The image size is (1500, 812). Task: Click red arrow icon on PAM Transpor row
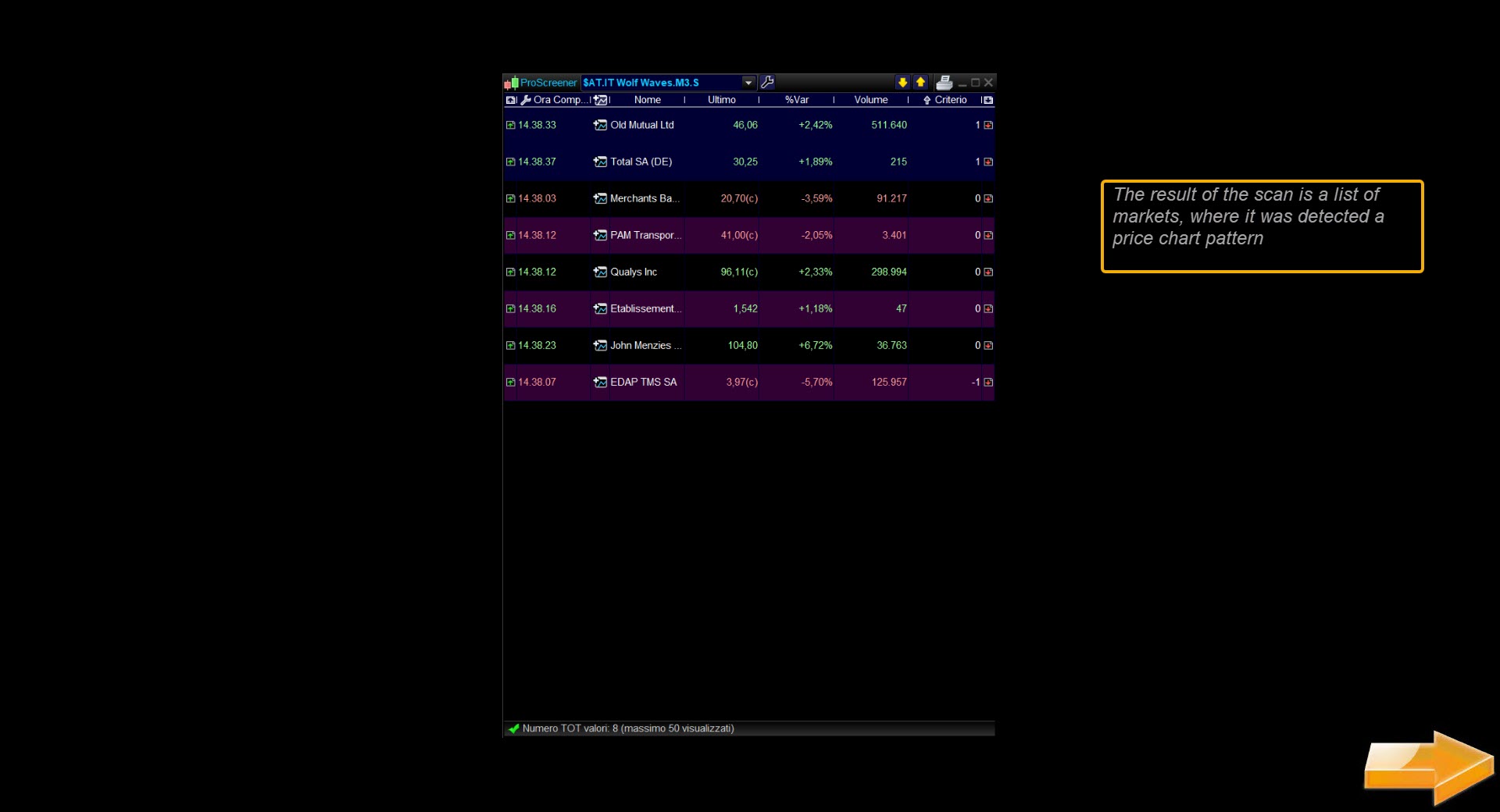click(988, 235)
